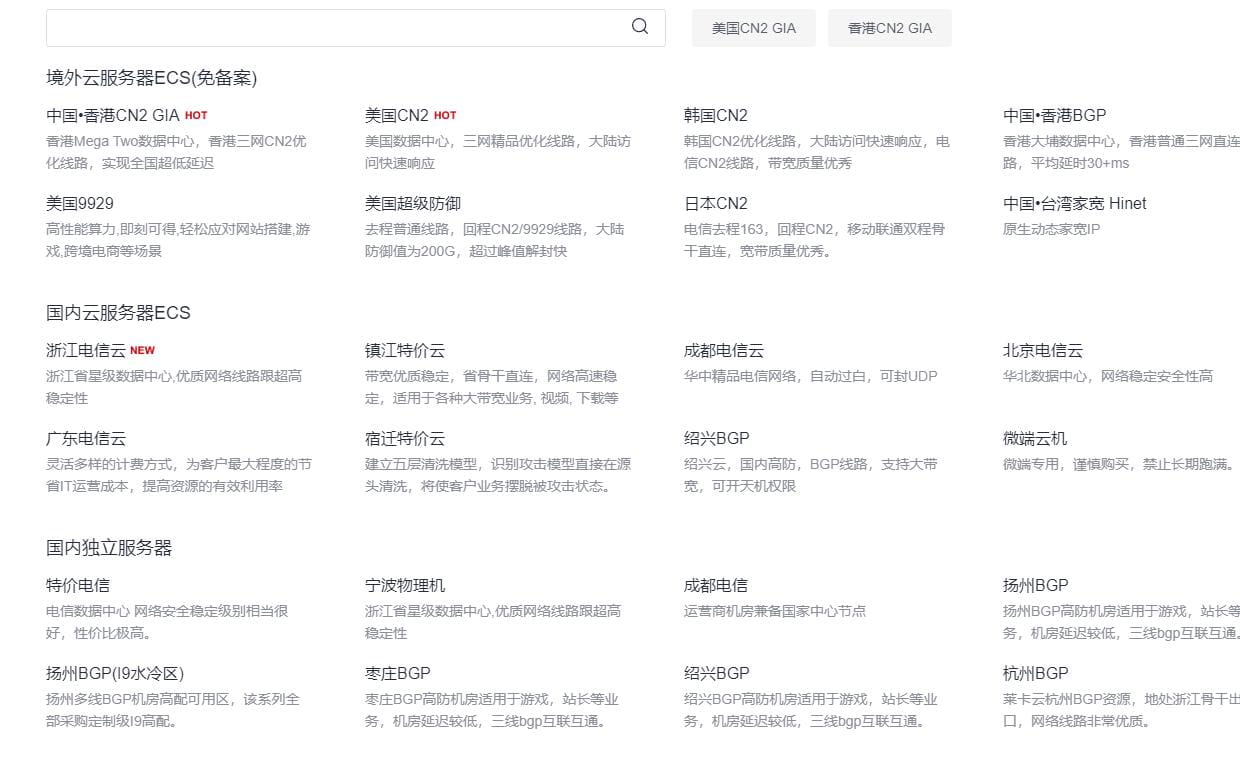Open the 中国•台湾家宽 Hinet product
Viewport: 1240px width, 762px height.
(1073, 203)
